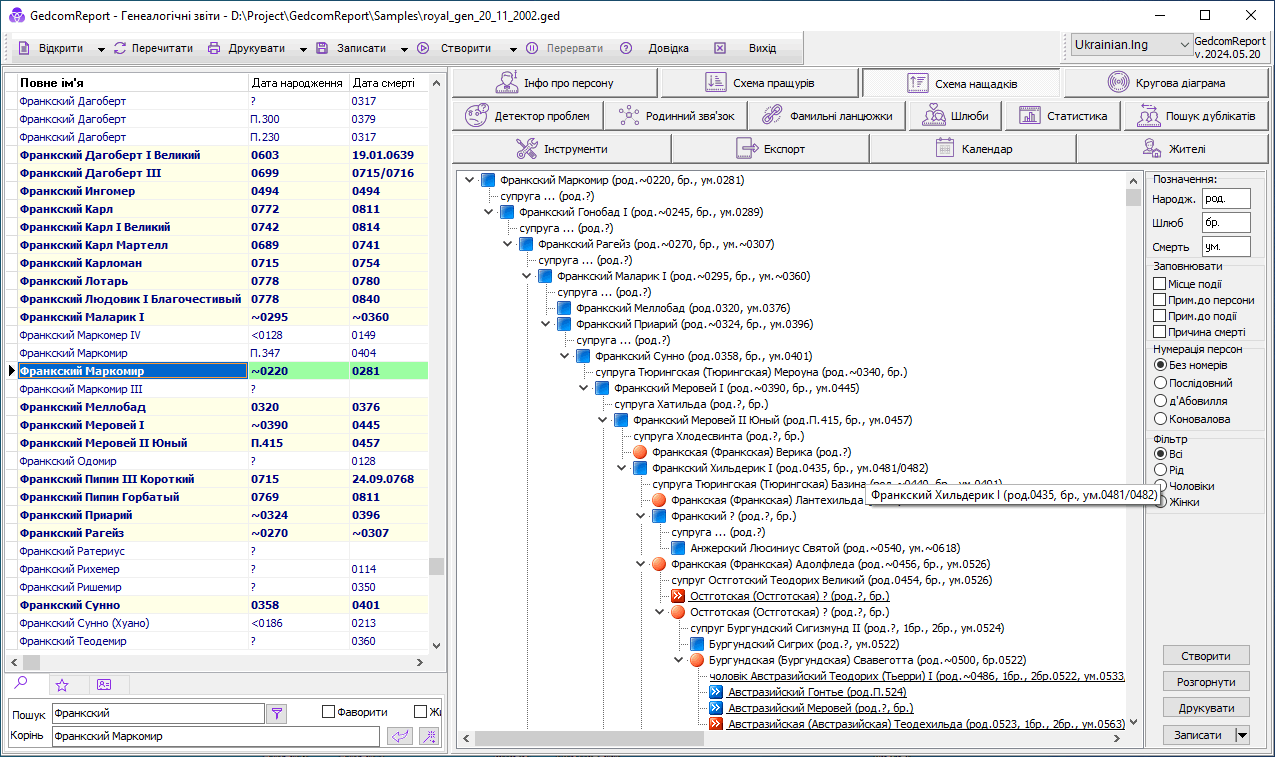Select the Послідовний numbering option
1275x757 pixels.
click(1161, 383)
